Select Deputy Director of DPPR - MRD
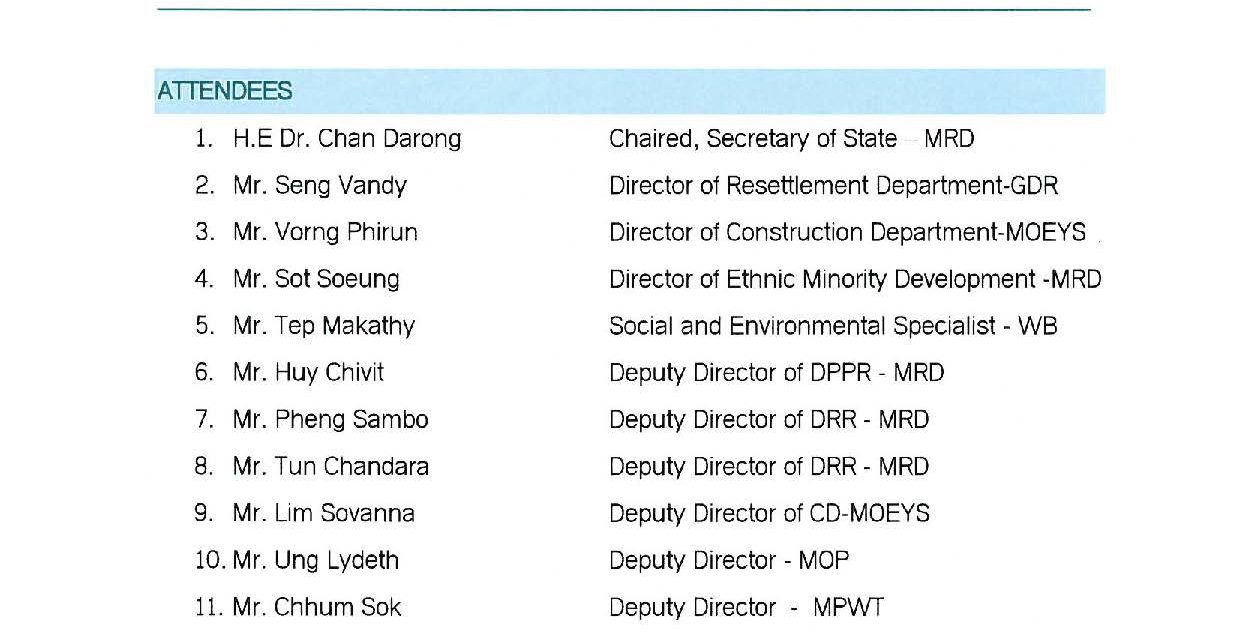1240x635 pixels. (776, 373)
